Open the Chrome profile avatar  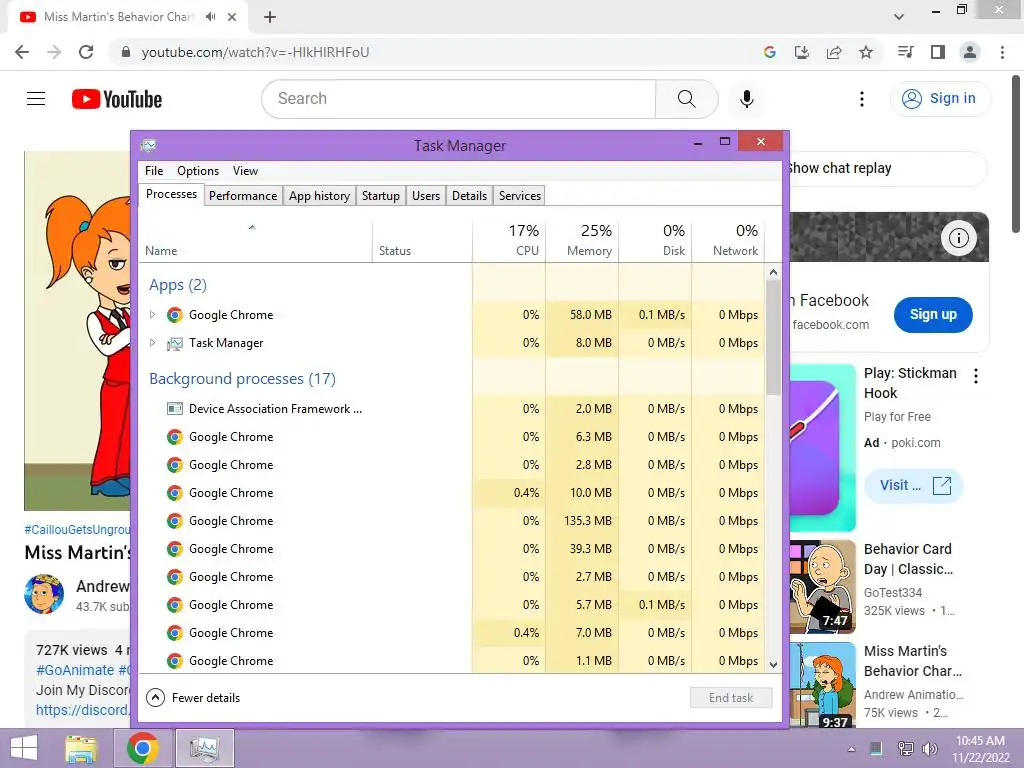[x=970, y=52]
